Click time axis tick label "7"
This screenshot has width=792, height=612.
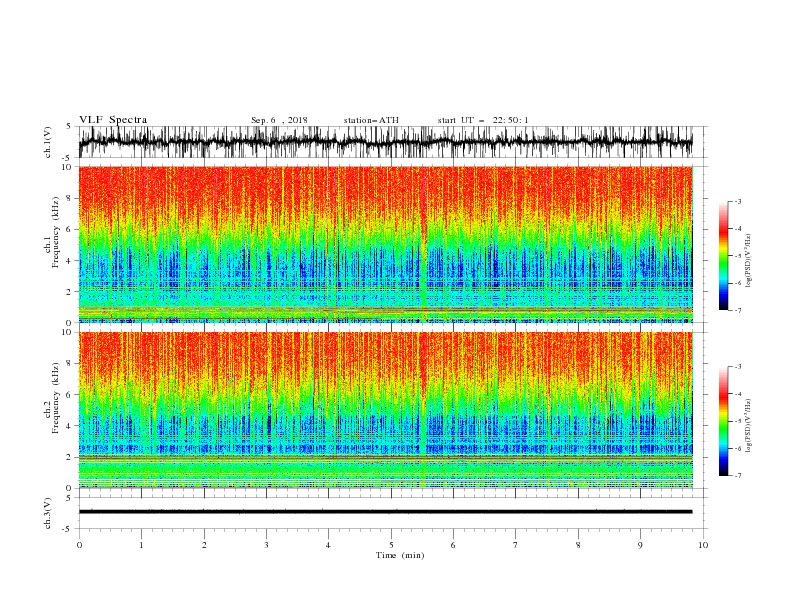[x=516, y=545]
